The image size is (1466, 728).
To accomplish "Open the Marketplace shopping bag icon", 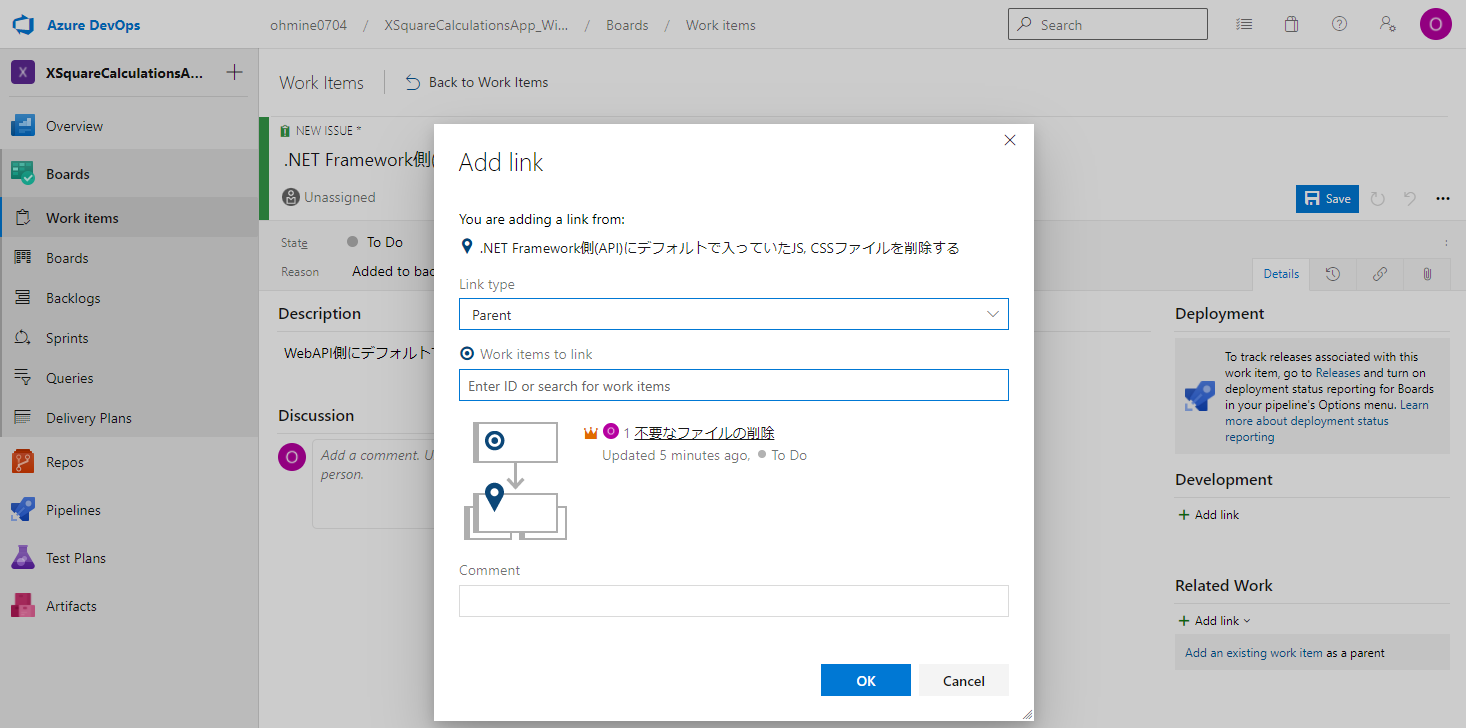I will tap(1291, 25).
